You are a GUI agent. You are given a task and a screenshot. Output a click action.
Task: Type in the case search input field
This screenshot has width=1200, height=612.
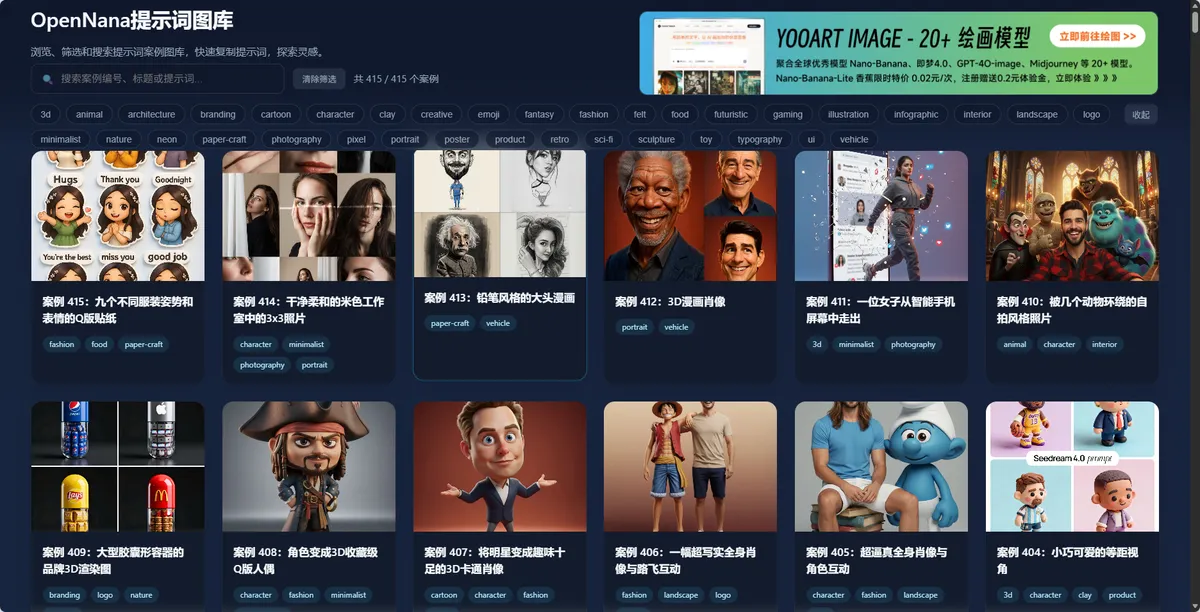[x=165, y=79]
